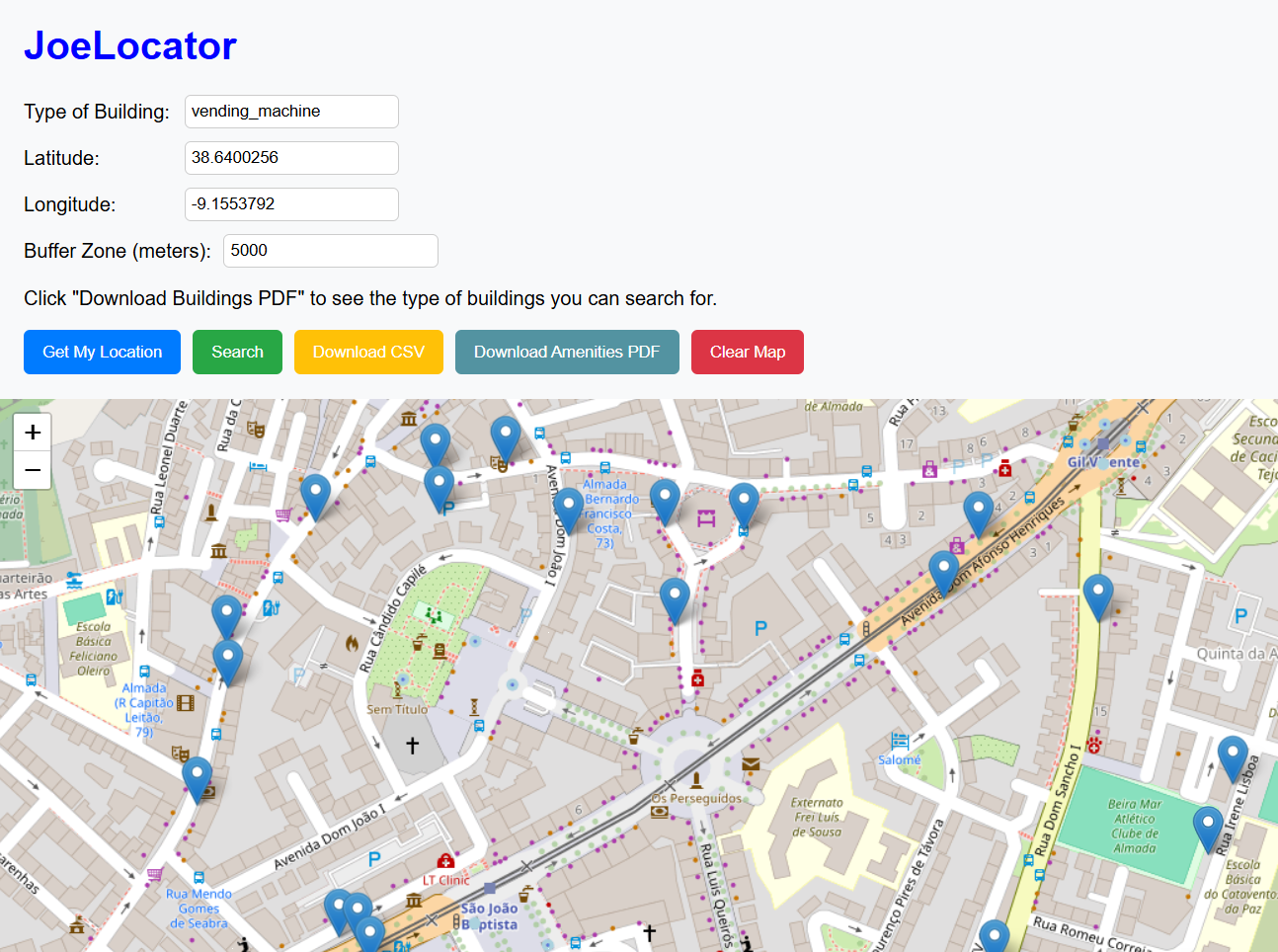Clear the map with Clear Map
Viewport: 1278px width, 952px height.
click(x=748, y=352)
